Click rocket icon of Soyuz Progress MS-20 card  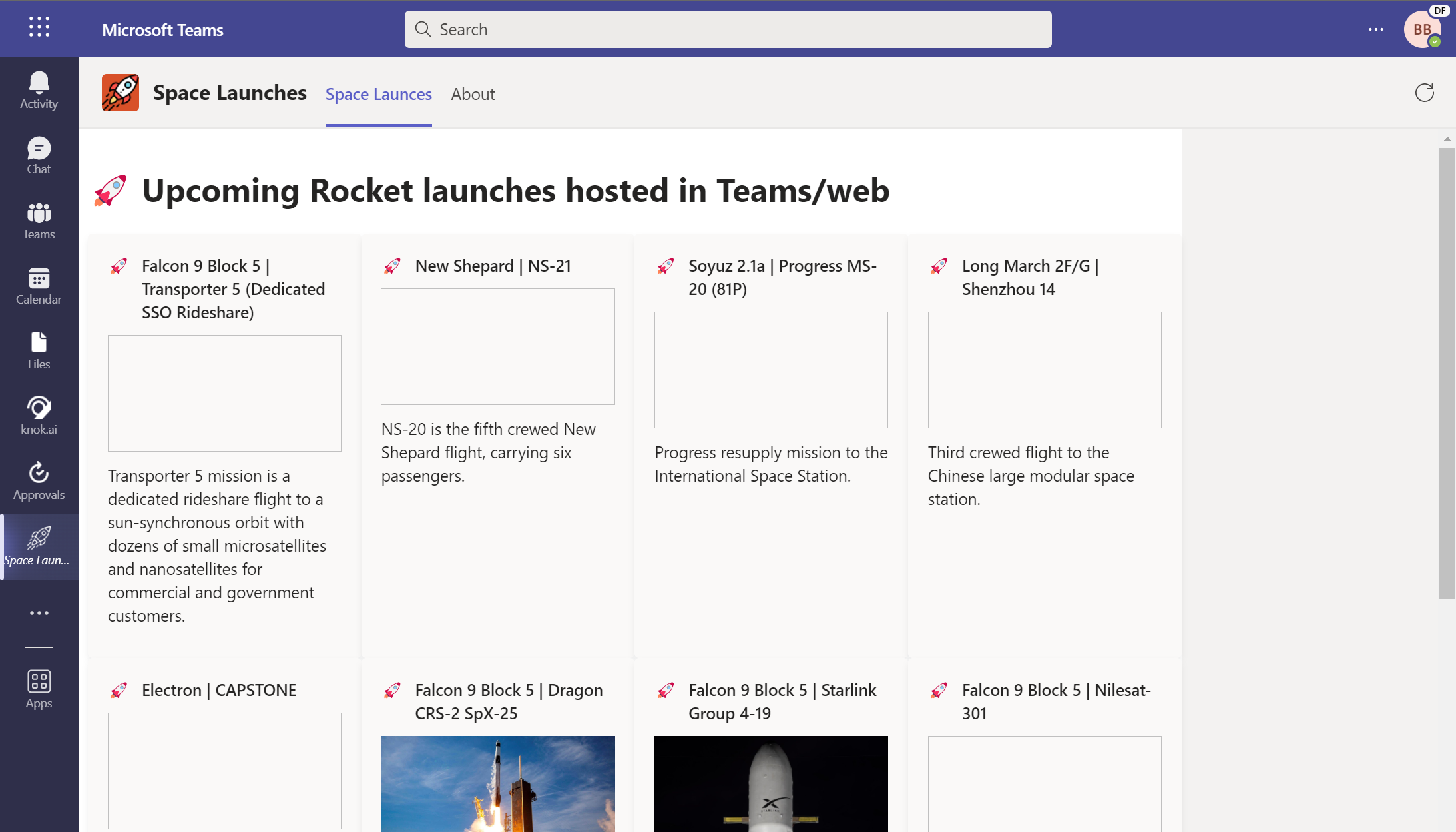666,266
